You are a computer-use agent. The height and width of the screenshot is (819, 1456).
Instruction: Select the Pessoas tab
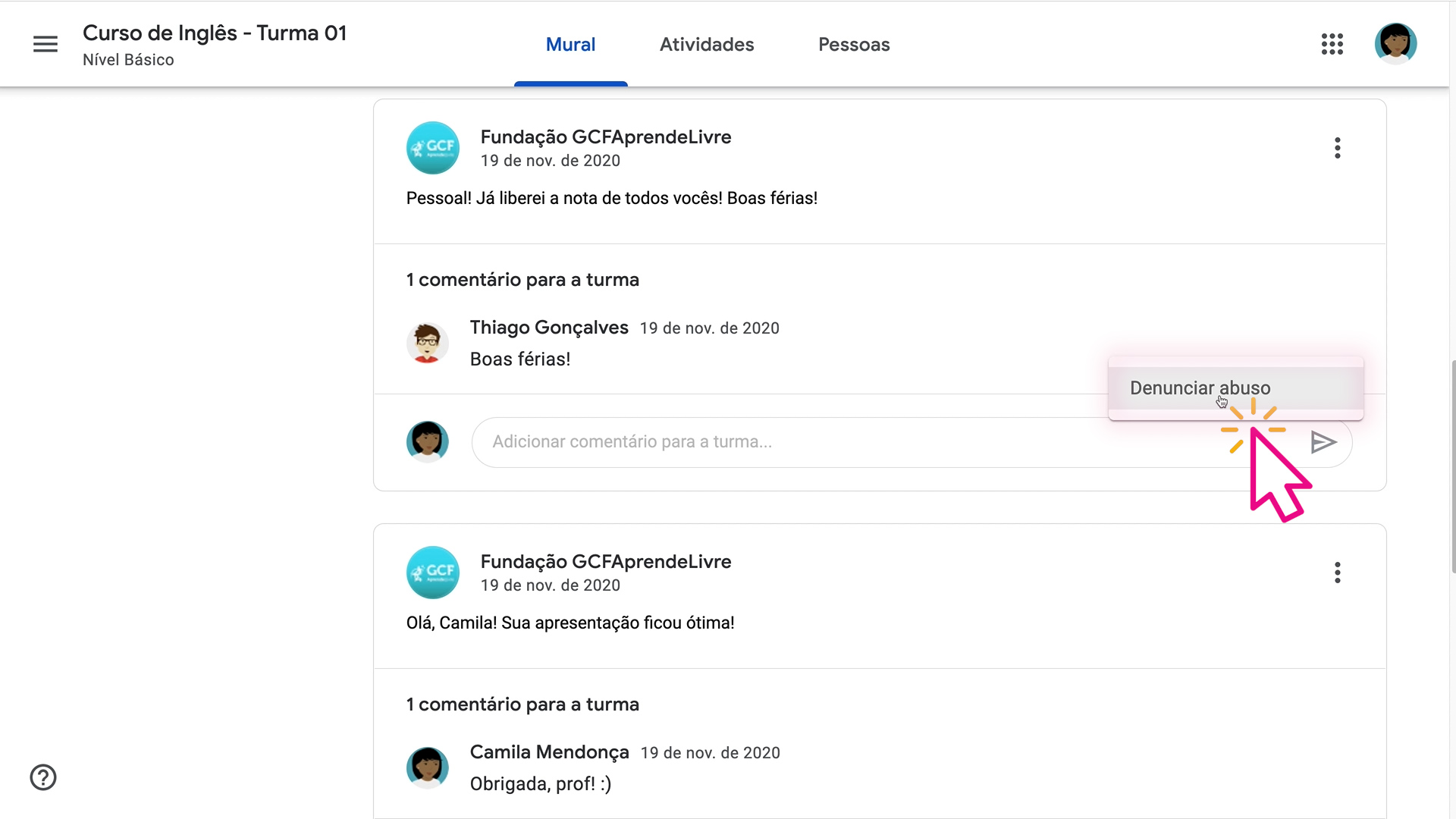(x=854, y=44)
